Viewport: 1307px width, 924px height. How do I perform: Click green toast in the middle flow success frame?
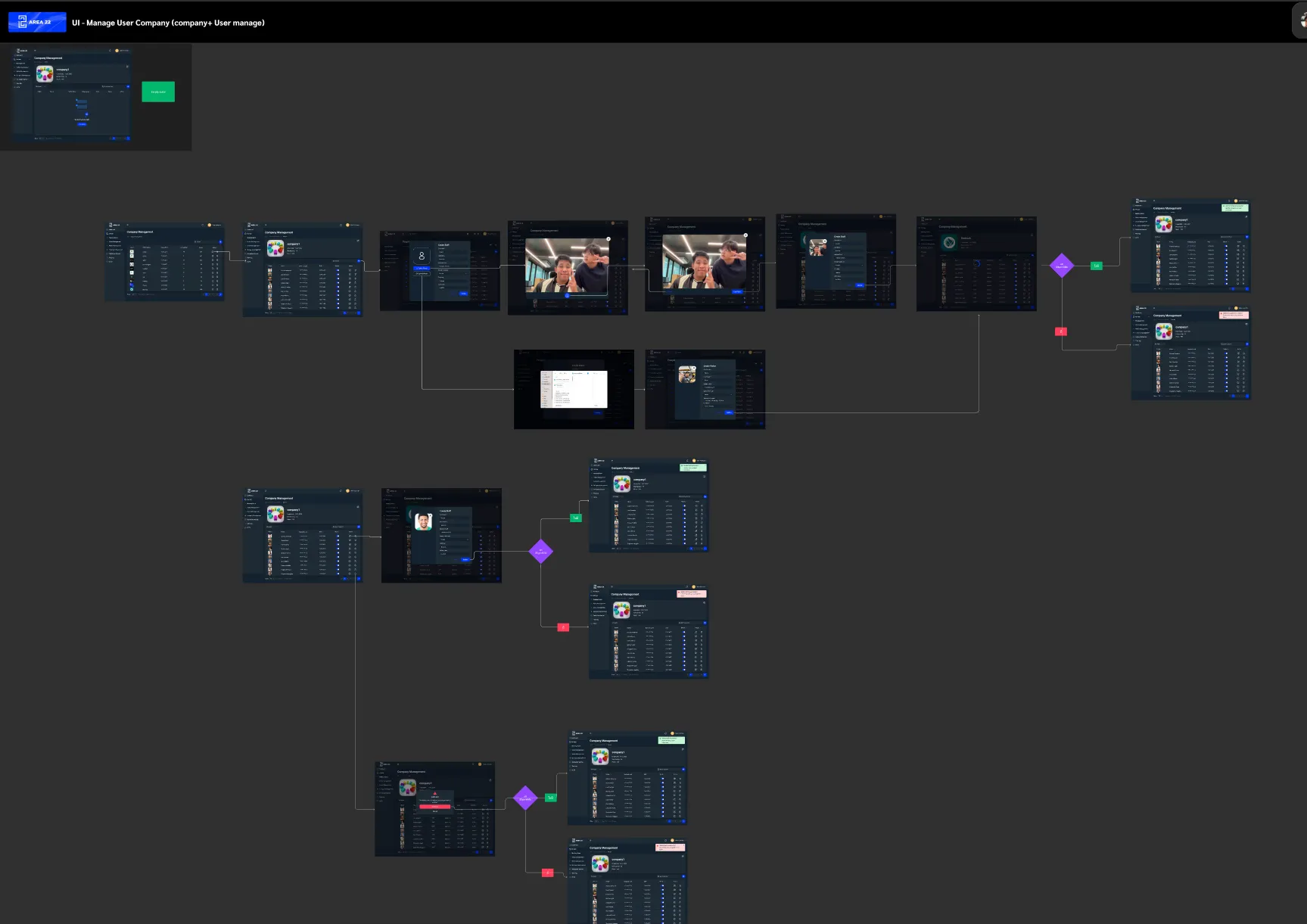click(692, 467)
